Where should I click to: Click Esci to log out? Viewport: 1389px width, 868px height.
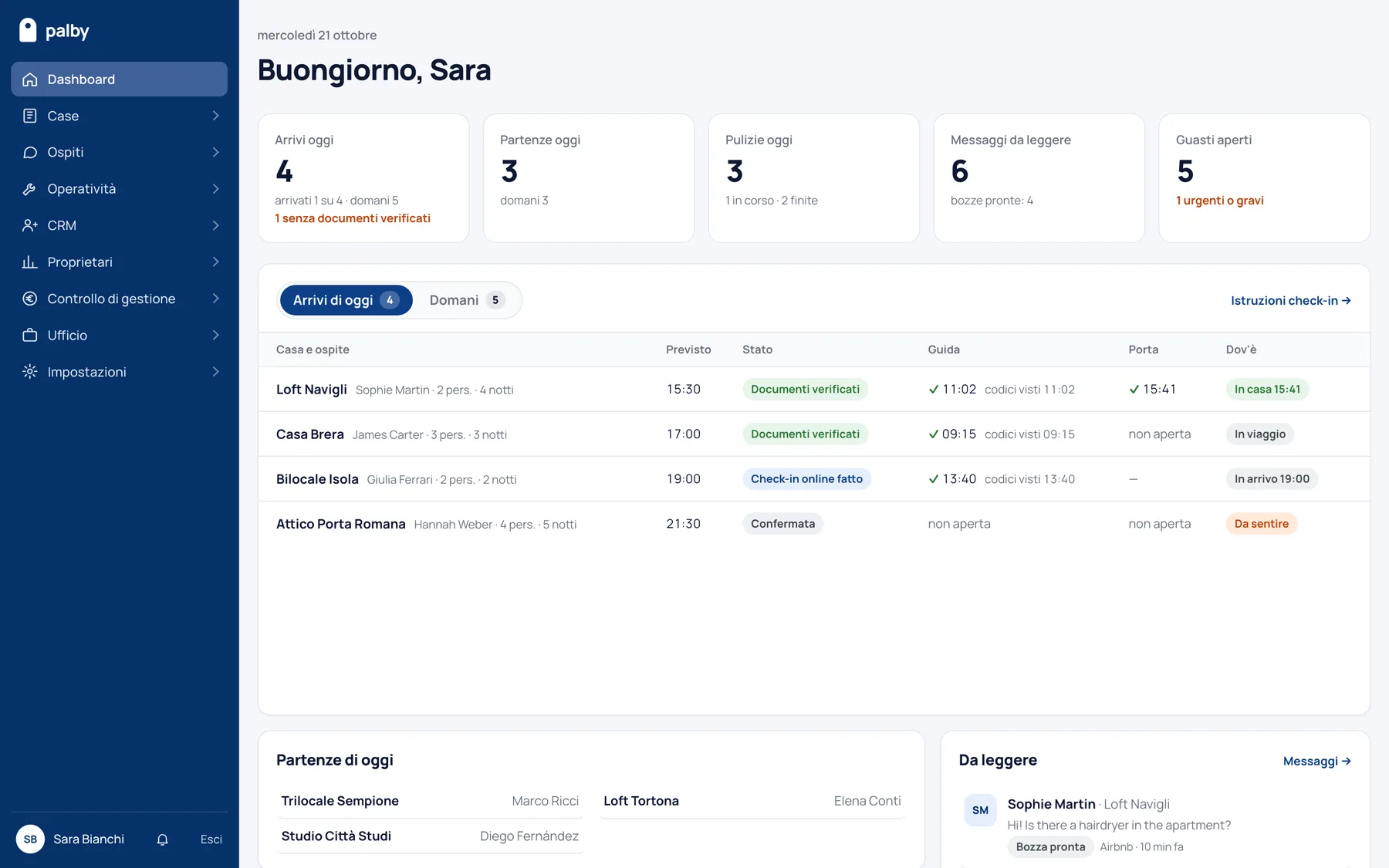tap(211, 839)
